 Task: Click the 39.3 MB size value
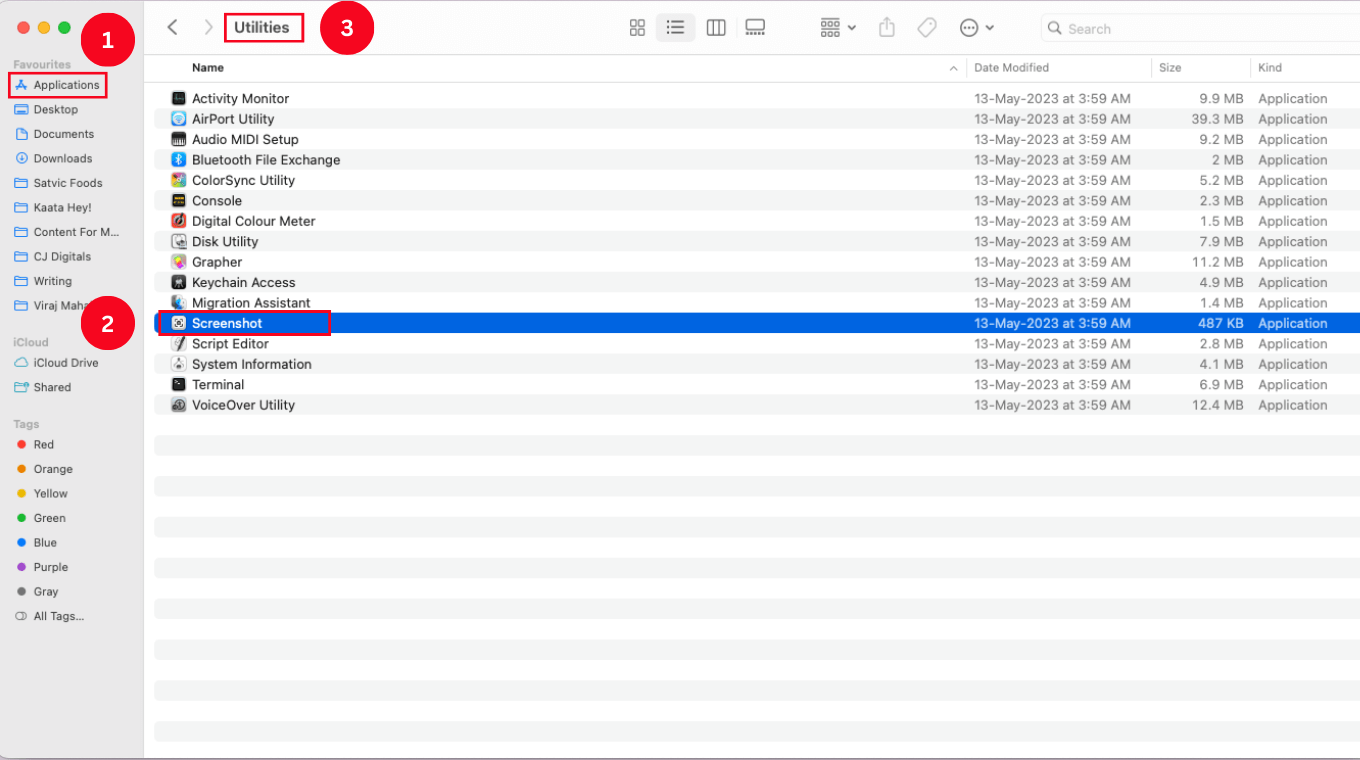pos(1217,119)
